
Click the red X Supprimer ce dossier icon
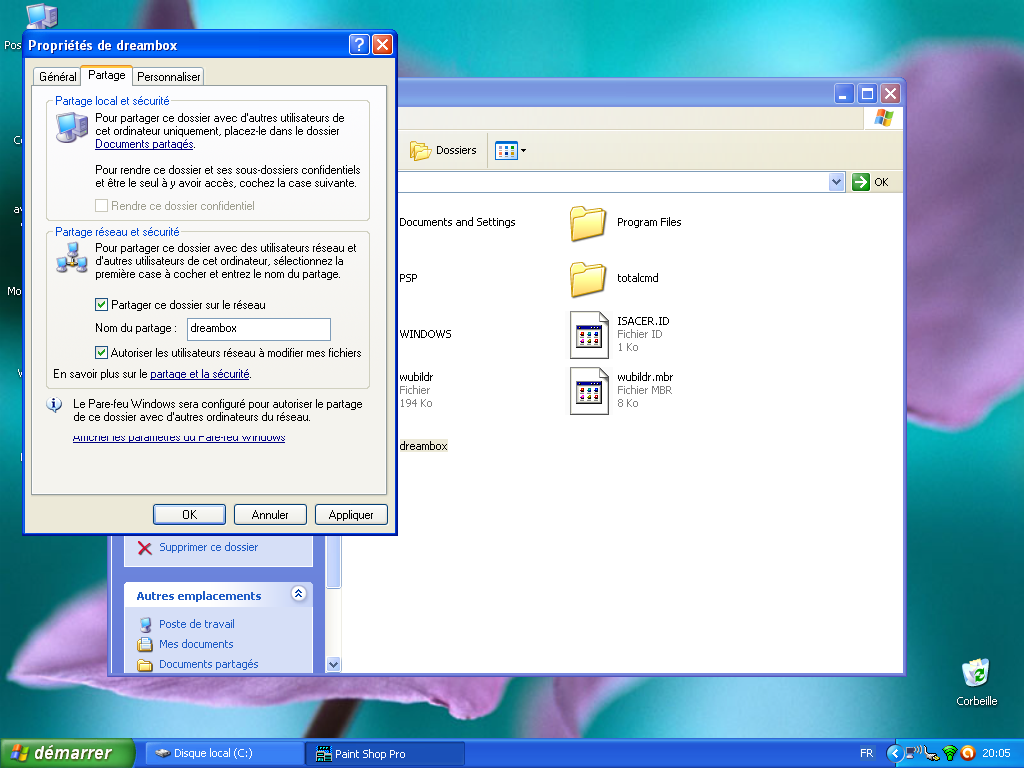[144, 548]
